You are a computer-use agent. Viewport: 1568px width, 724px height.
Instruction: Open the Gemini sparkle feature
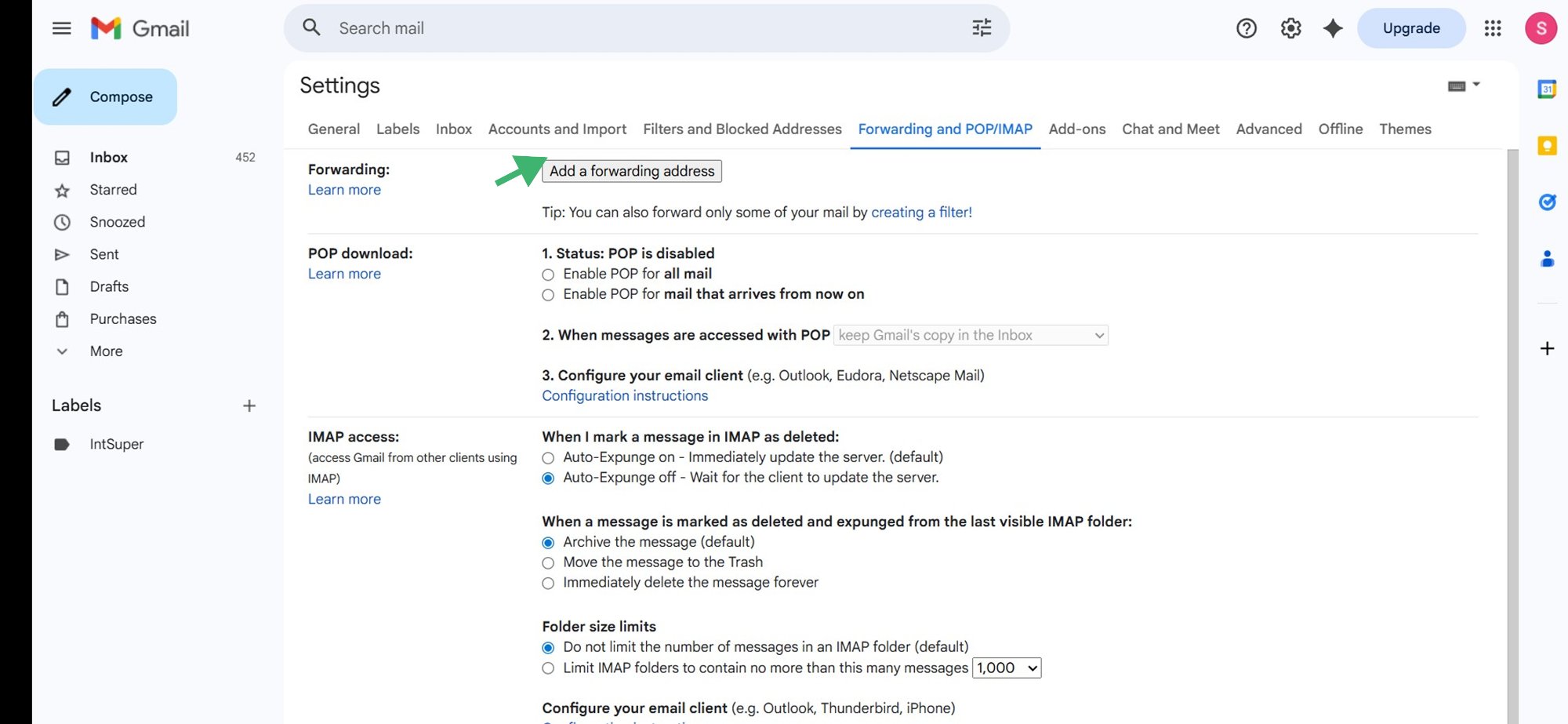[1332, 28]
